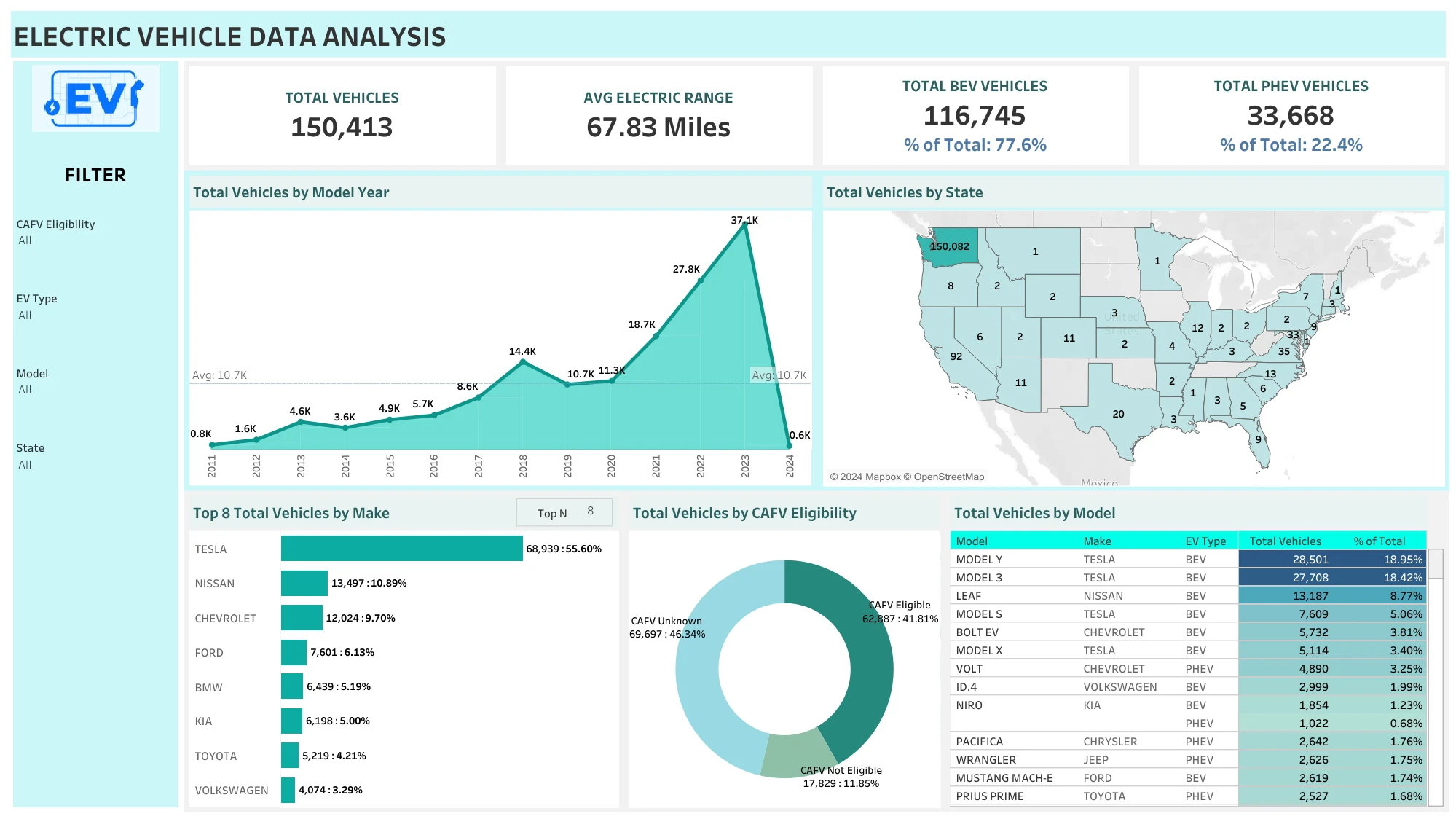
Task: Click the EV logo image
Action: pos(95,98)
